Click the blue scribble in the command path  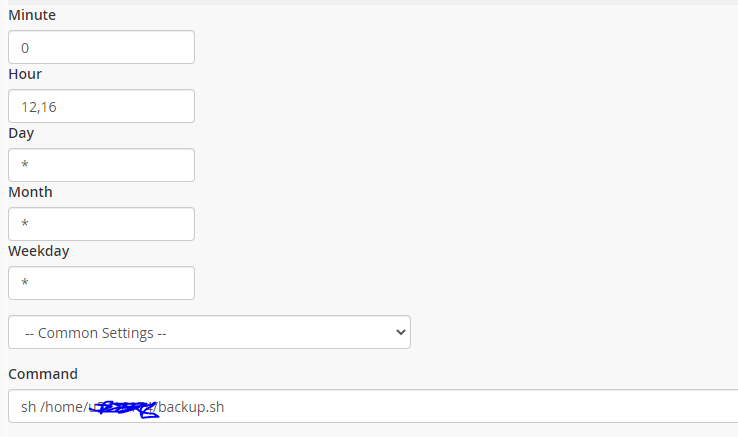pos(125,407)
